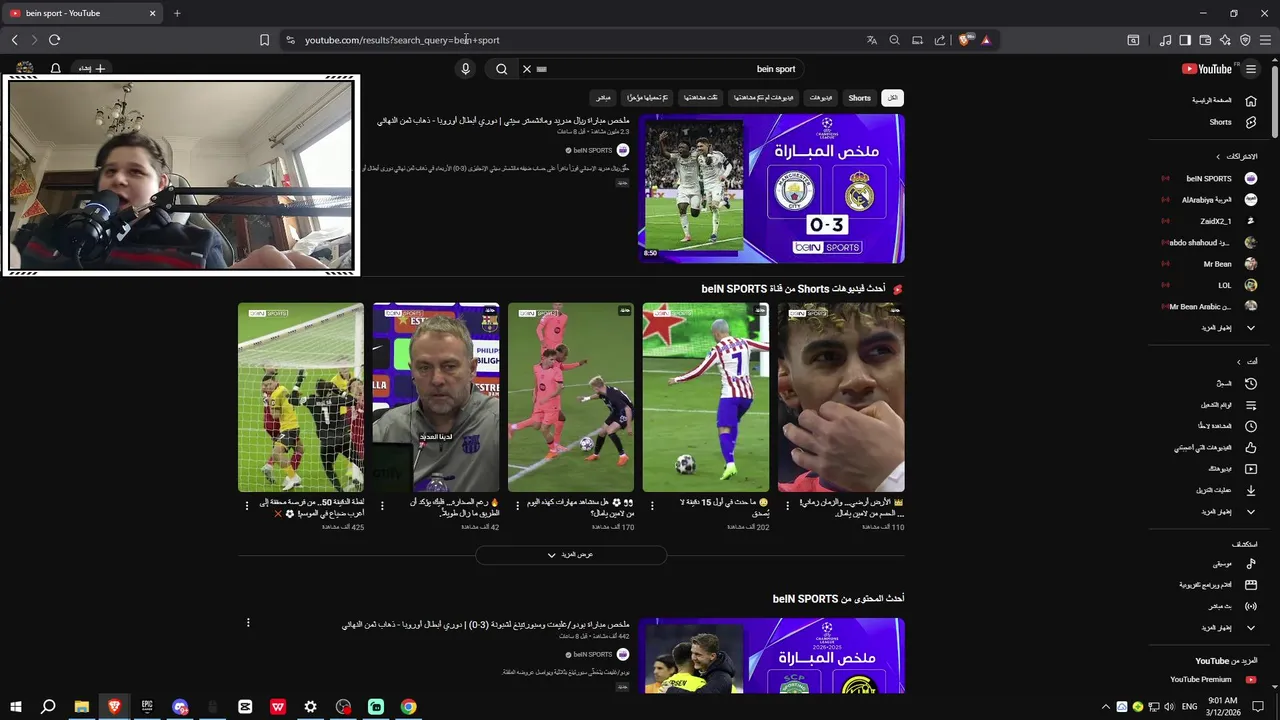
Task: Toggle the browser sidebar panel icon
Action: pos(1185,40)
